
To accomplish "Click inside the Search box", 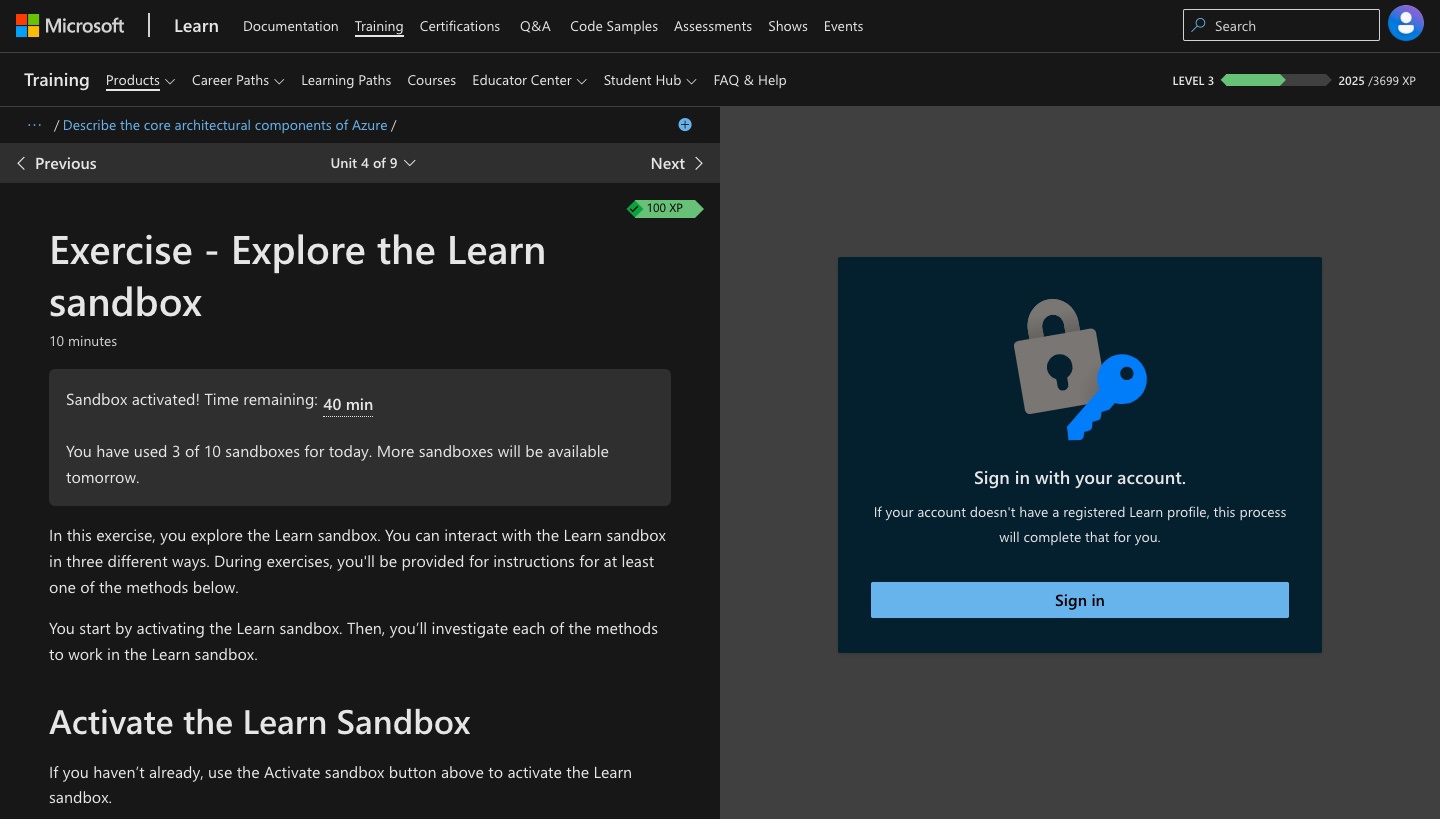I will click(x=1281, y=25).
